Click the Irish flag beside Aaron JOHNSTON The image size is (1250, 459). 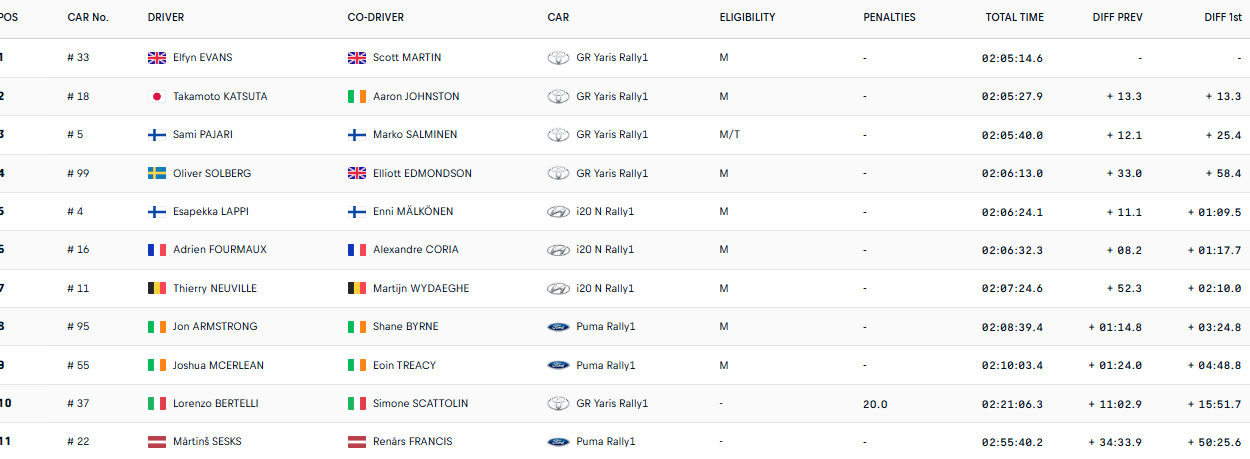click(357, 97)
